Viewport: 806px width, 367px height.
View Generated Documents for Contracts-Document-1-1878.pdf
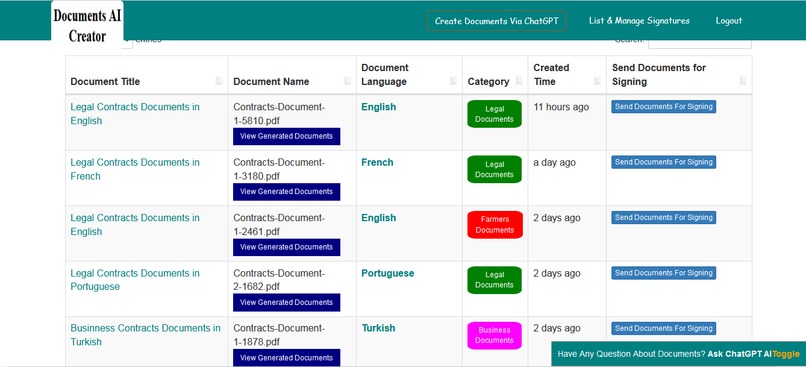coord(286,358)
